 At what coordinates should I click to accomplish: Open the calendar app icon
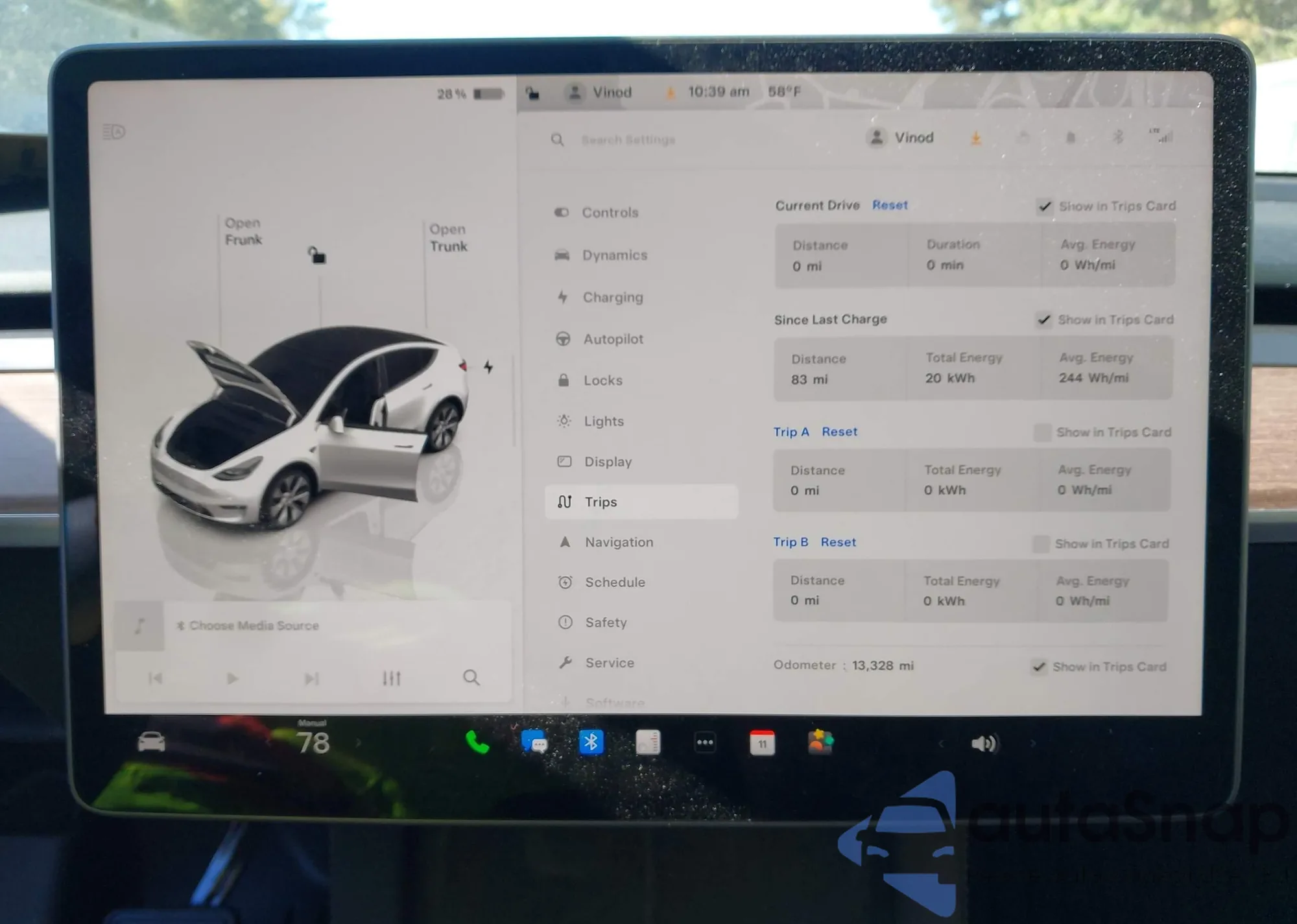pos(762,743)
